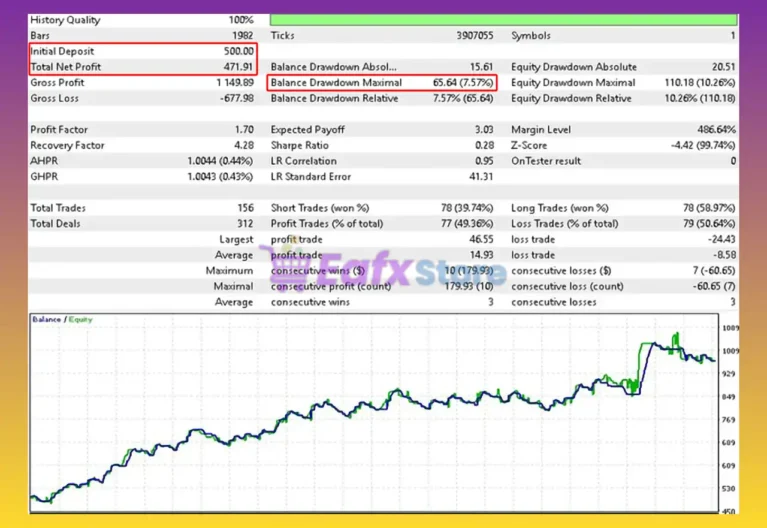
Task: Select the 769 chart axis label
Action: point(728,420)
